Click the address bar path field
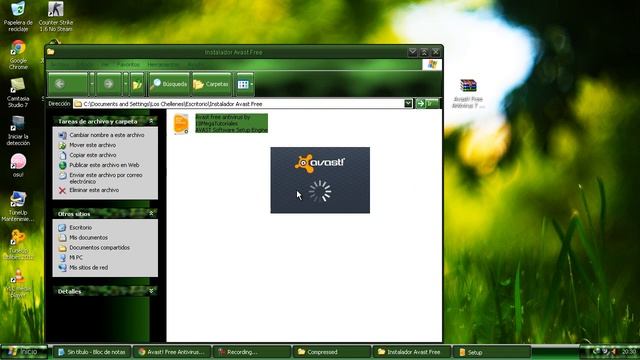640x360 pixels. [x=243, y=104]
